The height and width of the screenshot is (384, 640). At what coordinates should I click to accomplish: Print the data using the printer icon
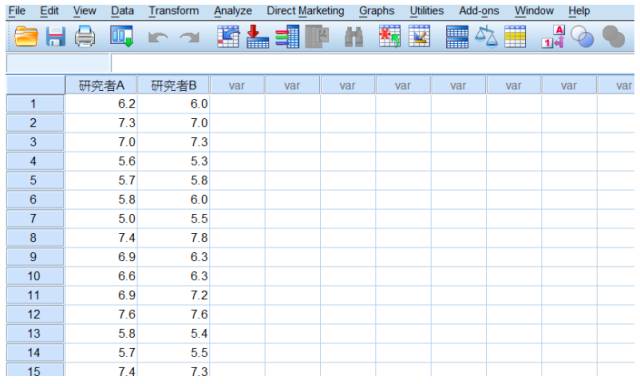85,37
